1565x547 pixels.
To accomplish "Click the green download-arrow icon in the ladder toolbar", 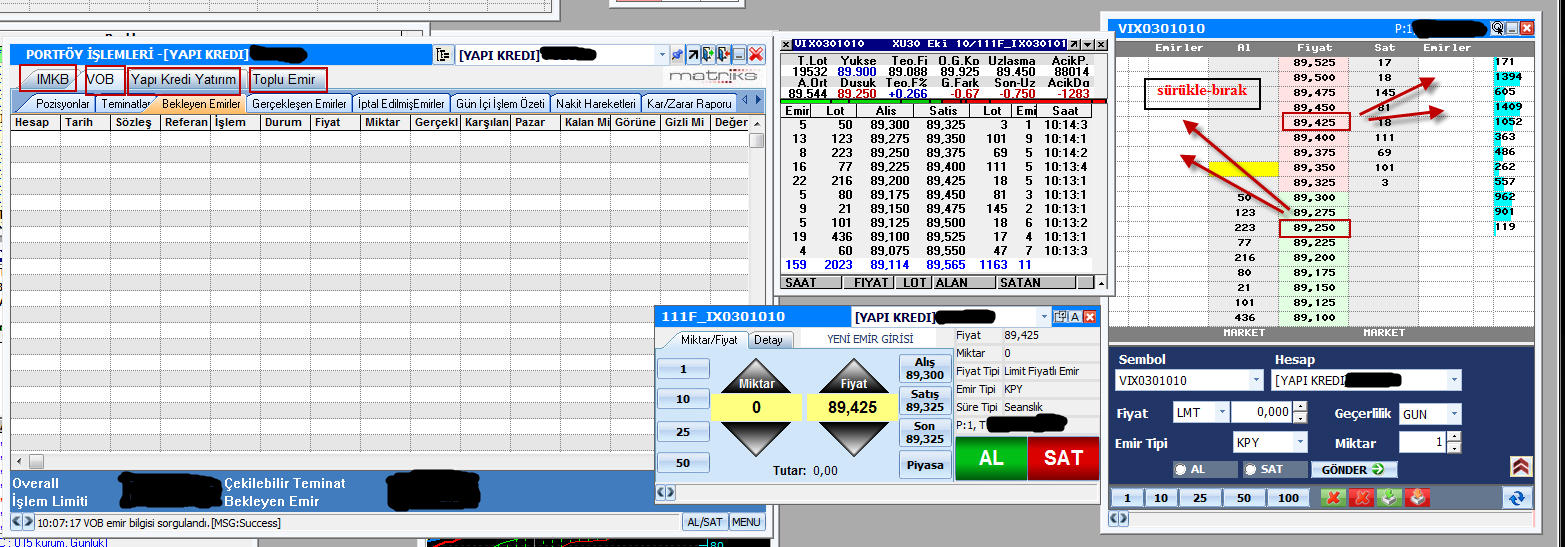I will click(x=1389, y=498).
